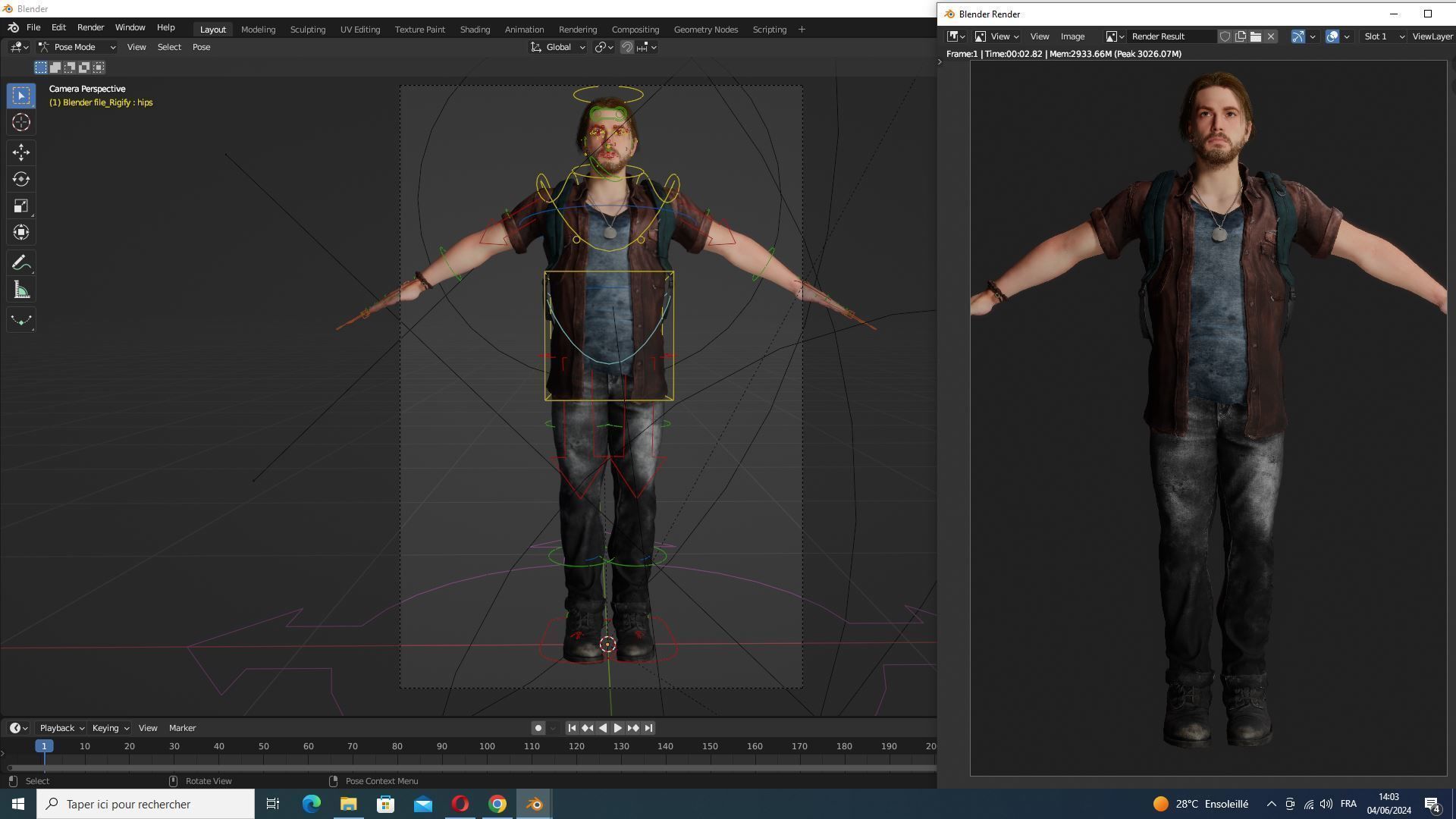Toggle auto keying record button
Image resolution: width=1456 pixels, height=819 pixels.
(538, 728)
